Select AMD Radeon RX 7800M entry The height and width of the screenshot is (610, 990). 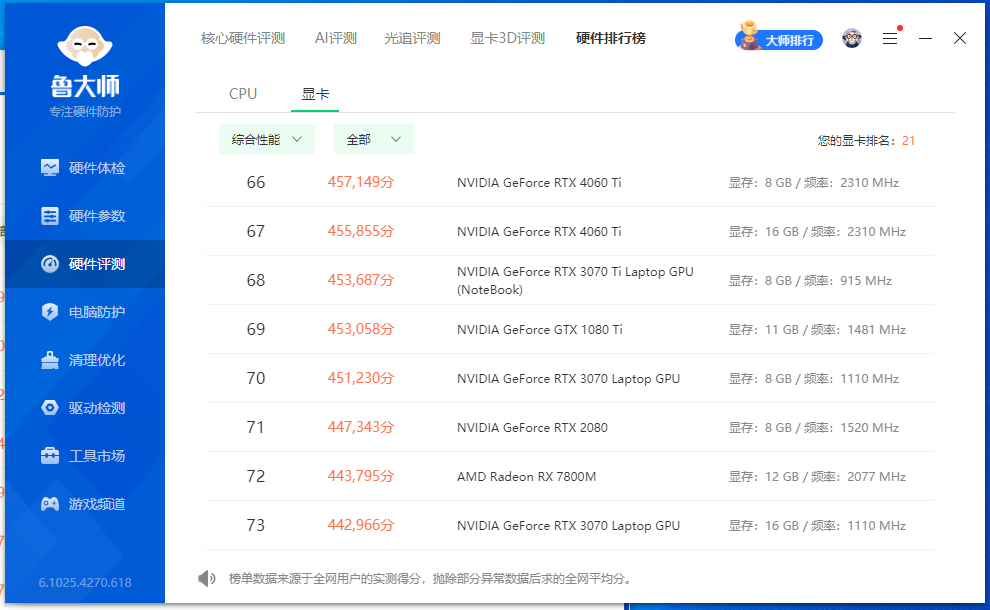click(527, 477)
